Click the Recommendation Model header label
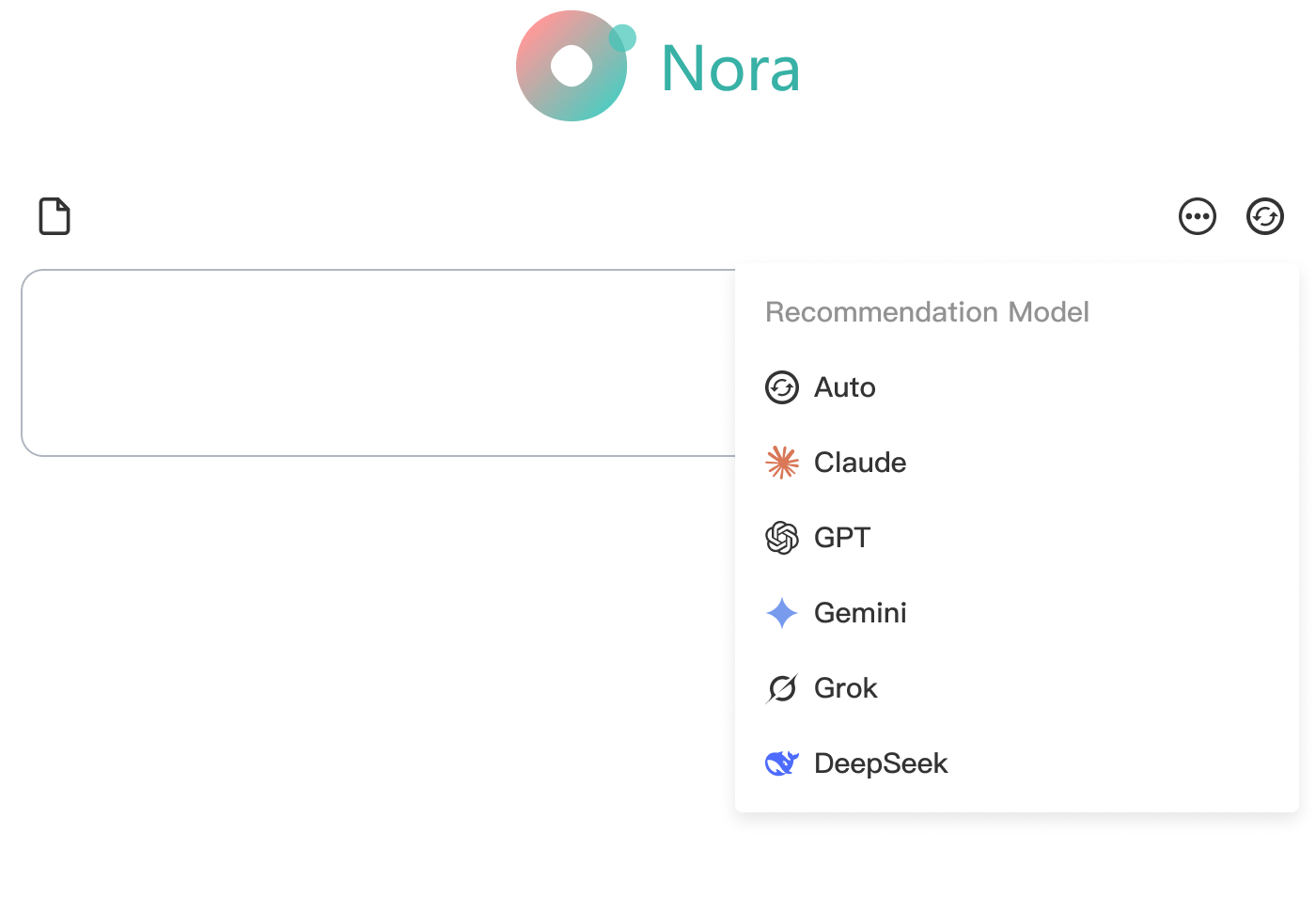The image size is (1316, 912). 927,312
